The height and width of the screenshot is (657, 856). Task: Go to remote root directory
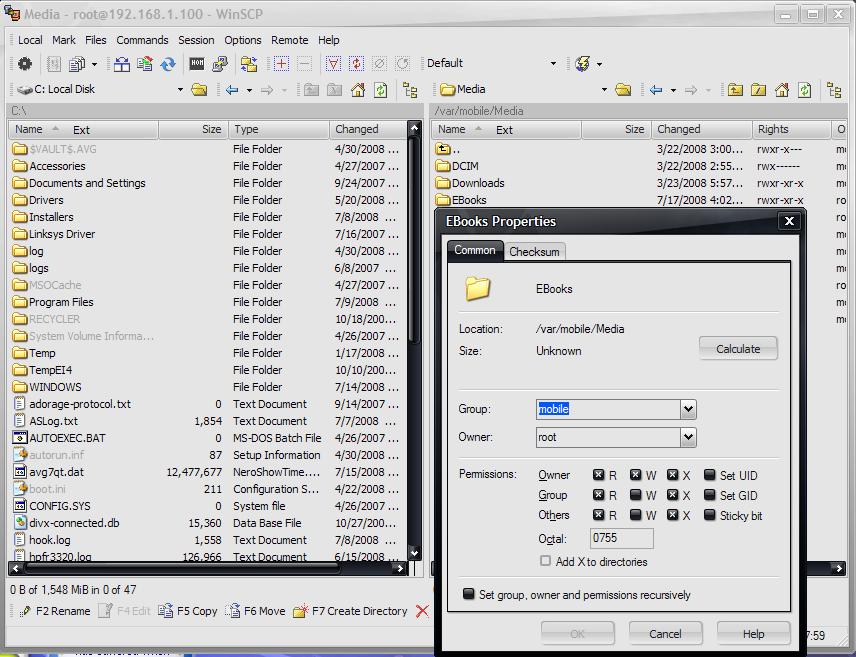[758, 90]
